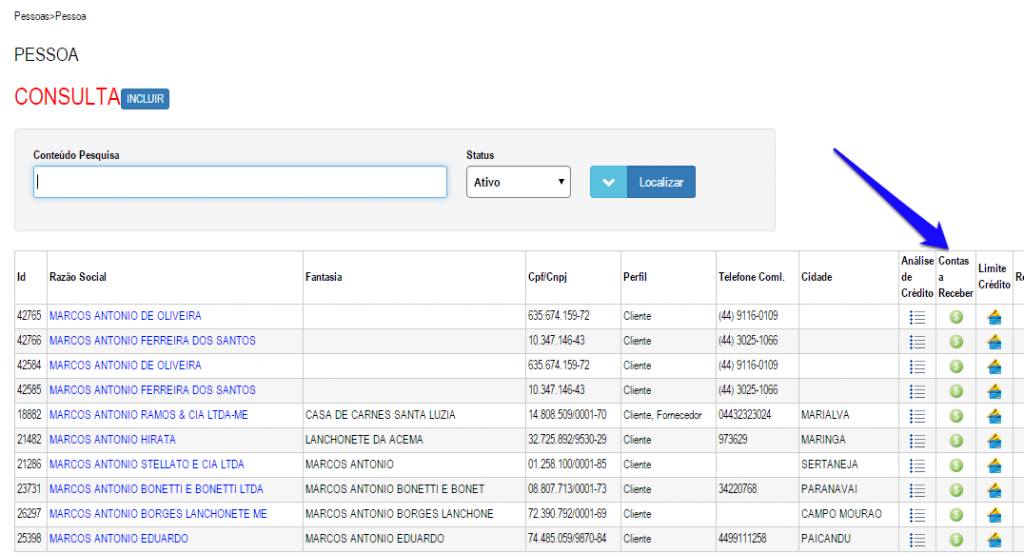This screenshot has height=554, width=1024.
Task: Focus the Conteúdo Pesquisa text field
Action: pos(240,182)
